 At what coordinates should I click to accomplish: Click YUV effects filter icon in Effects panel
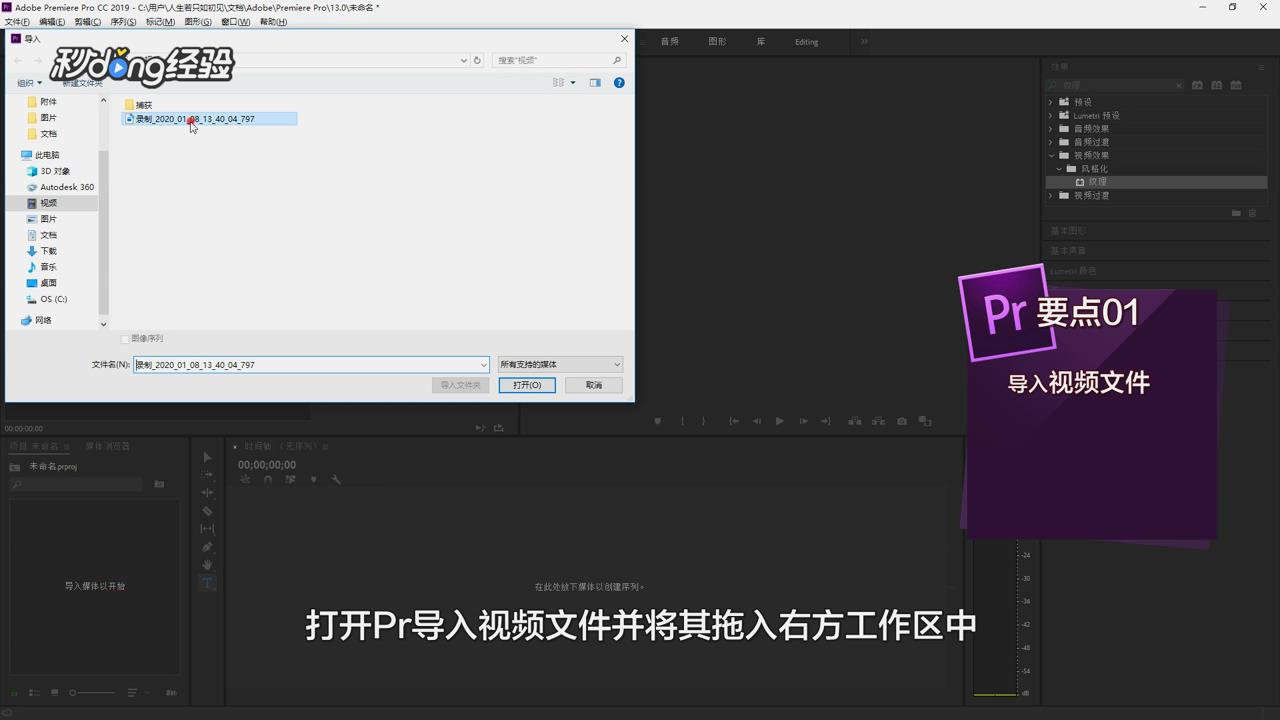click(x=1236, y=85)
